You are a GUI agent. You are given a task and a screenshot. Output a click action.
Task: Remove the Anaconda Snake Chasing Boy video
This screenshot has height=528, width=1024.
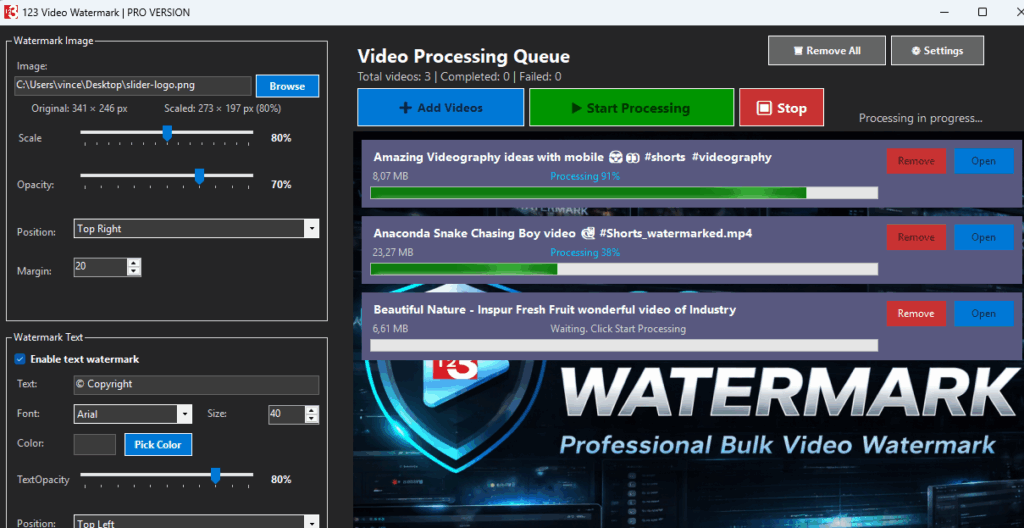click(915, 237)
